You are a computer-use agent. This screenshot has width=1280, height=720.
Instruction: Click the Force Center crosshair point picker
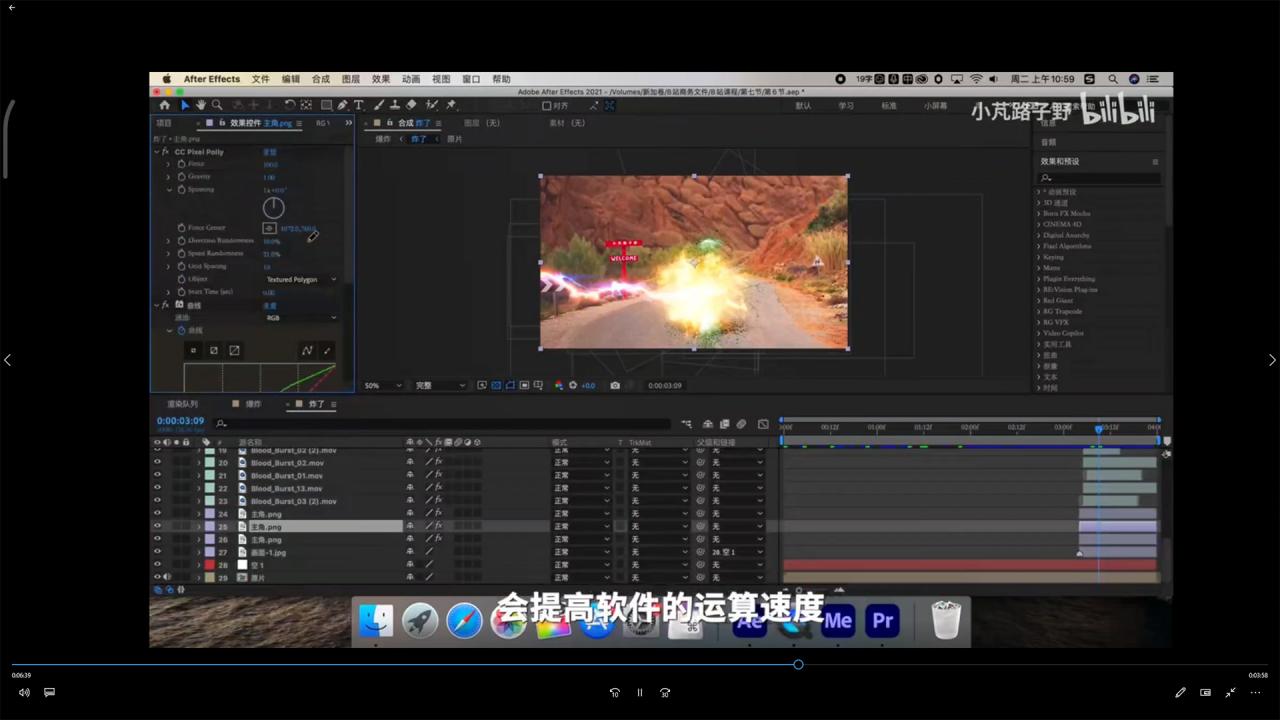click(x=268, y=228)
